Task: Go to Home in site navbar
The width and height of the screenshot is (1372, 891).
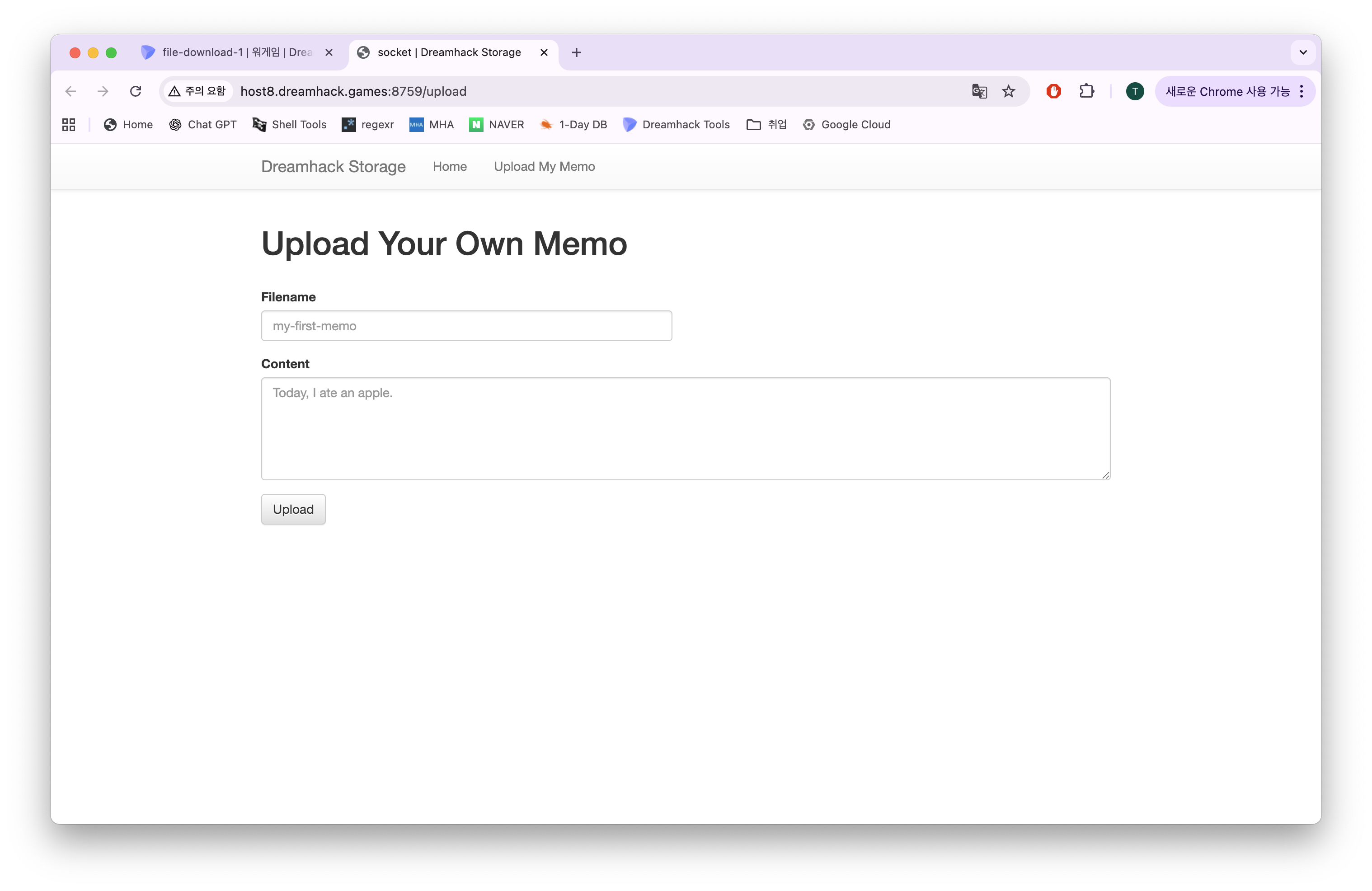Action: coord(449,167)
